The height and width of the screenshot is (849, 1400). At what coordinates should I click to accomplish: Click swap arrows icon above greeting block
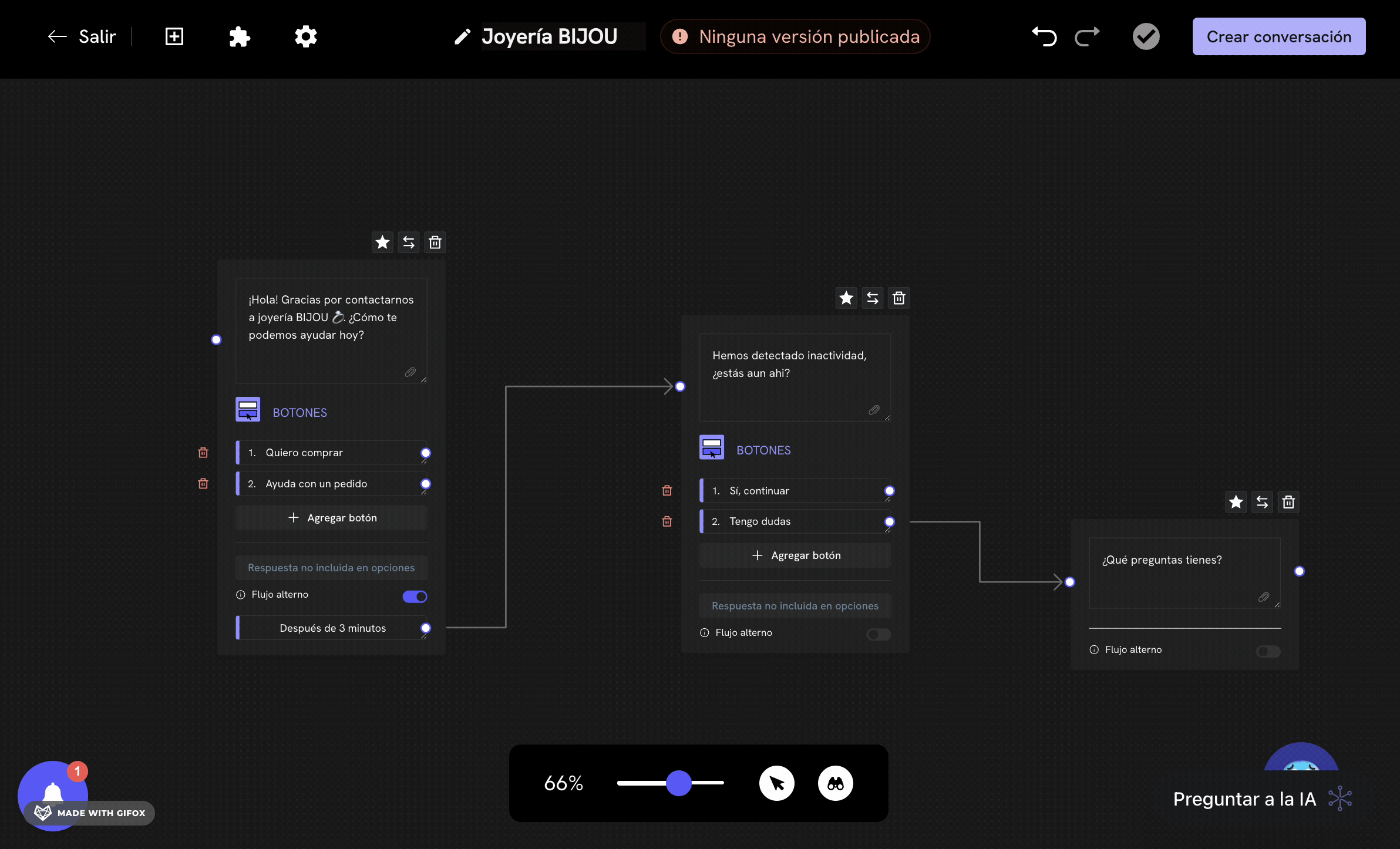tap(409, 242)
